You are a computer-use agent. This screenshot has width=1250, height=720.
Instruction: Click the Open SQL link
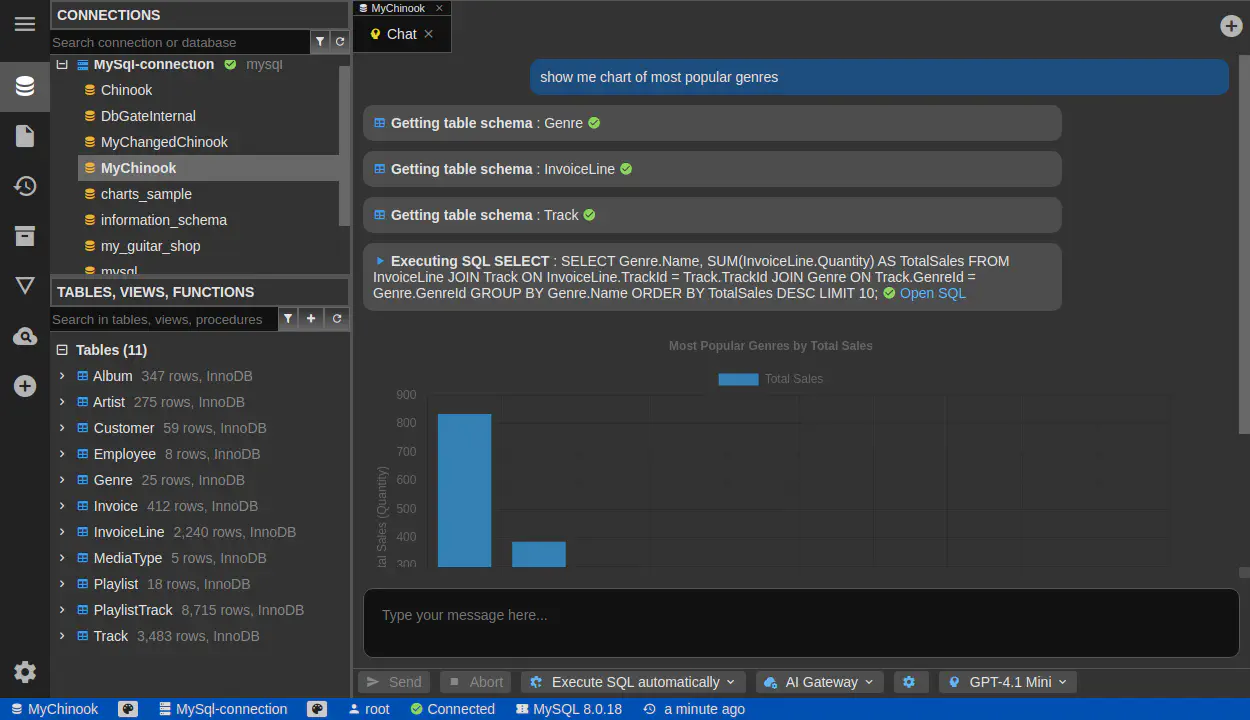click(x=932, y=293)
